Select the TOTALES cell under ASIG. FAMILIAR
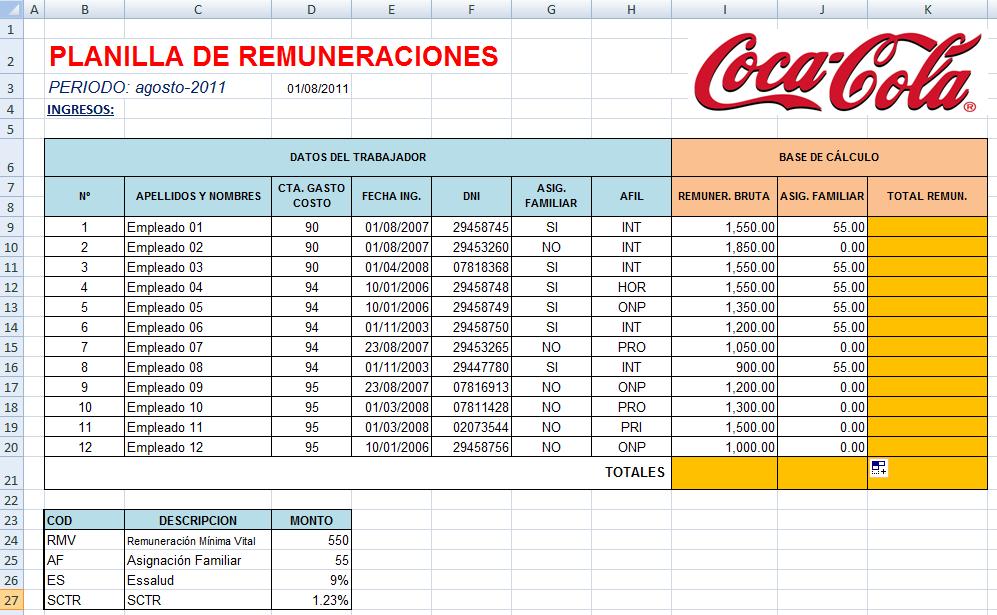The width and height of the screenshot is (997, 615). [x=822, y=473]
